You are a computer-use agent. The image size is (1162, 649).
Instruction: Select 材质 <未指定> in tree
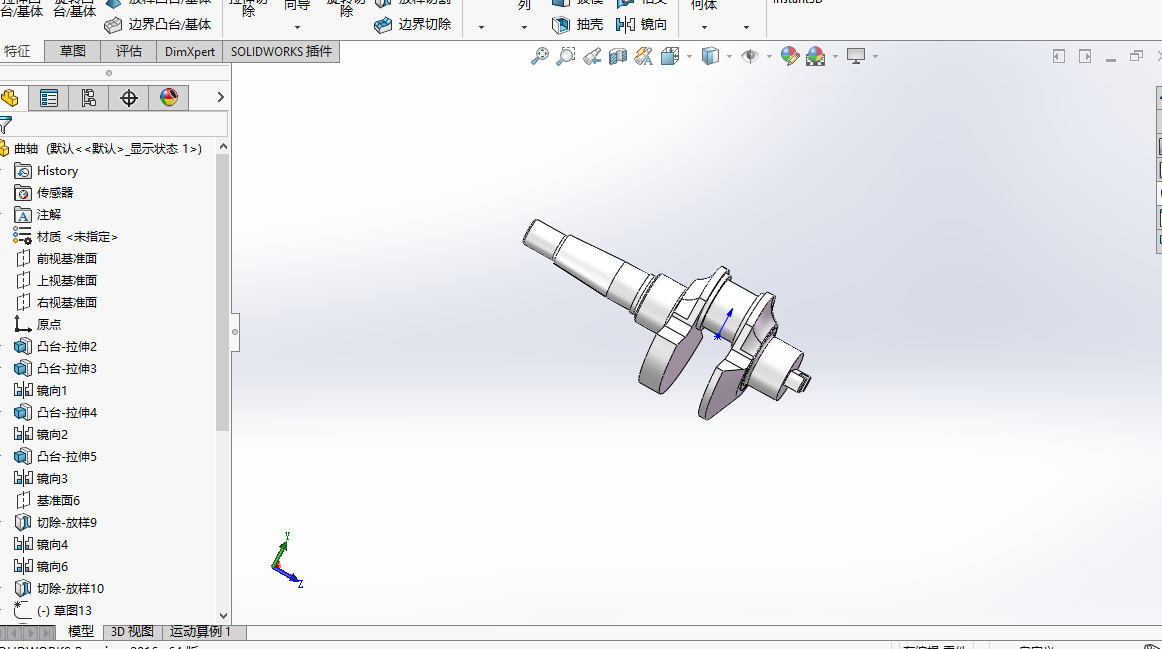pyautogui.click(x=65, y=237)
